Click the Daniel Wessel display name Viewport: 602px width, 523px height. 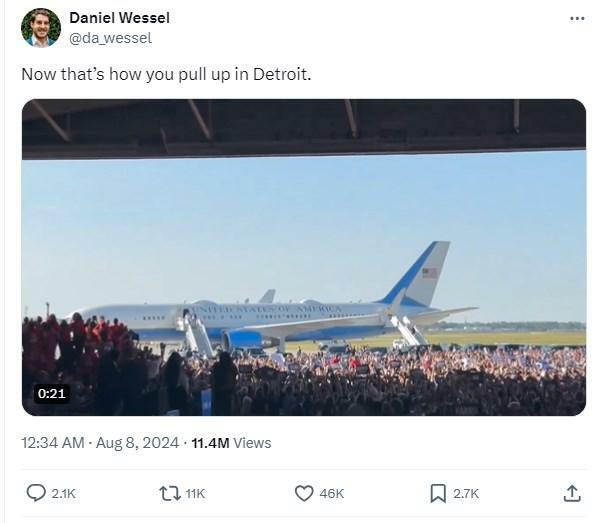[x=119, y=18]
